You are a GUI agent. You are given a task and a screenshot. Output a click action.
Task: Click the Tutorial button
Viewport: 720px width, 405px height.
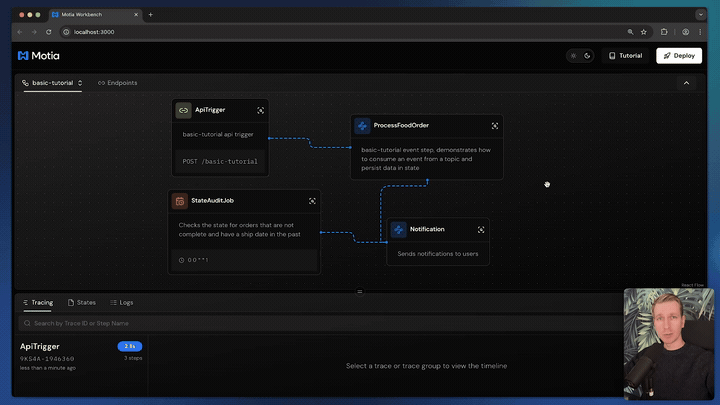pyautogui.click(x=625, y=56)
